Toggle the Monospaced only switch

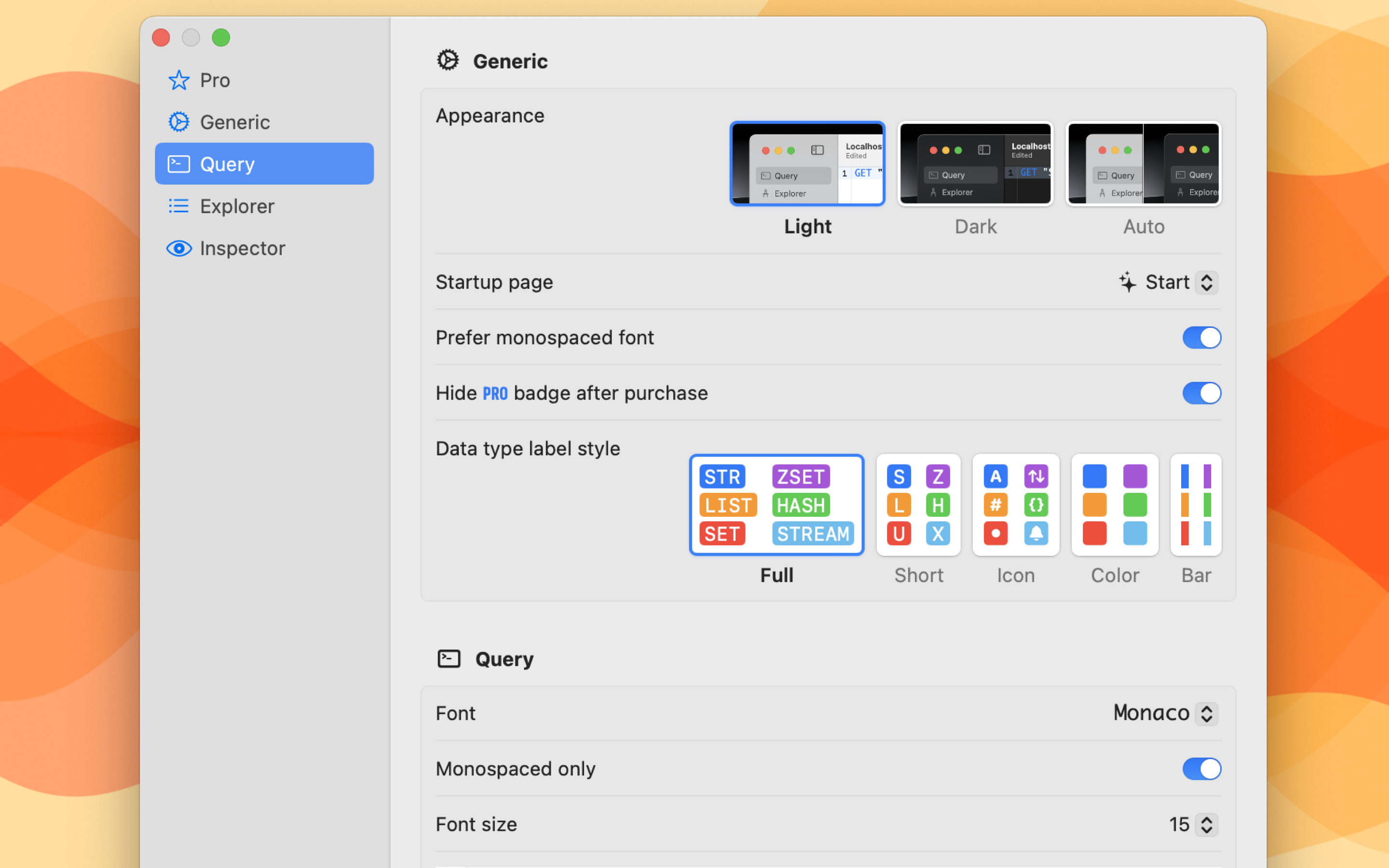tap(1201, 769)
